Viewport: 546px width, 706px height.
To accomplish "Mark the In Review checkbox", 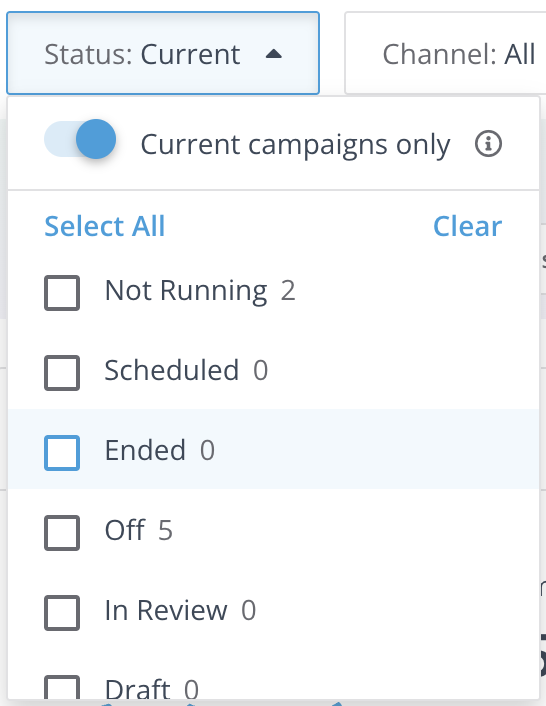I will point(62,613).
